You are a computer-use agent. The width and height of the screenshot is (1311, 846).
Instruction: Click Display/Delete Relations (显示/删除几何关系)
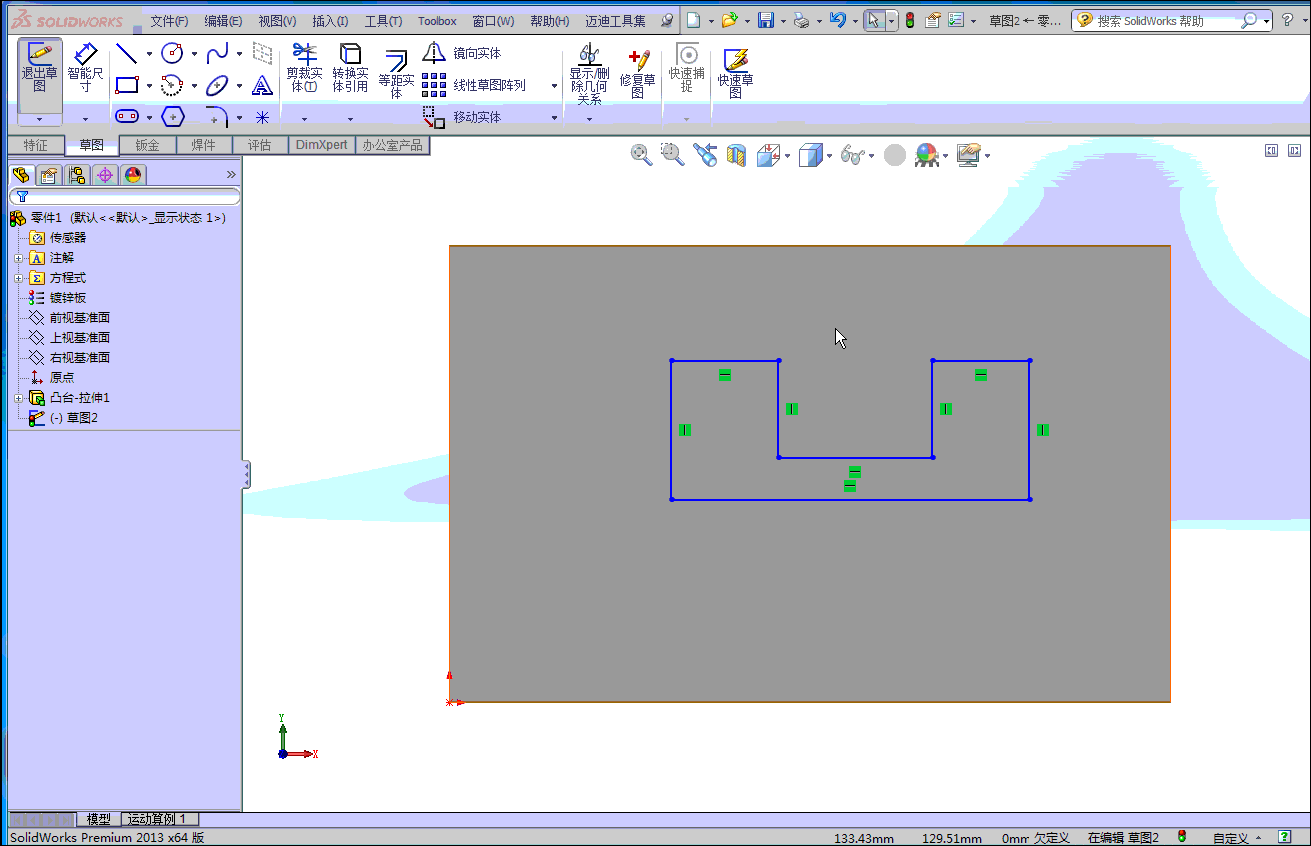(589, 74)
